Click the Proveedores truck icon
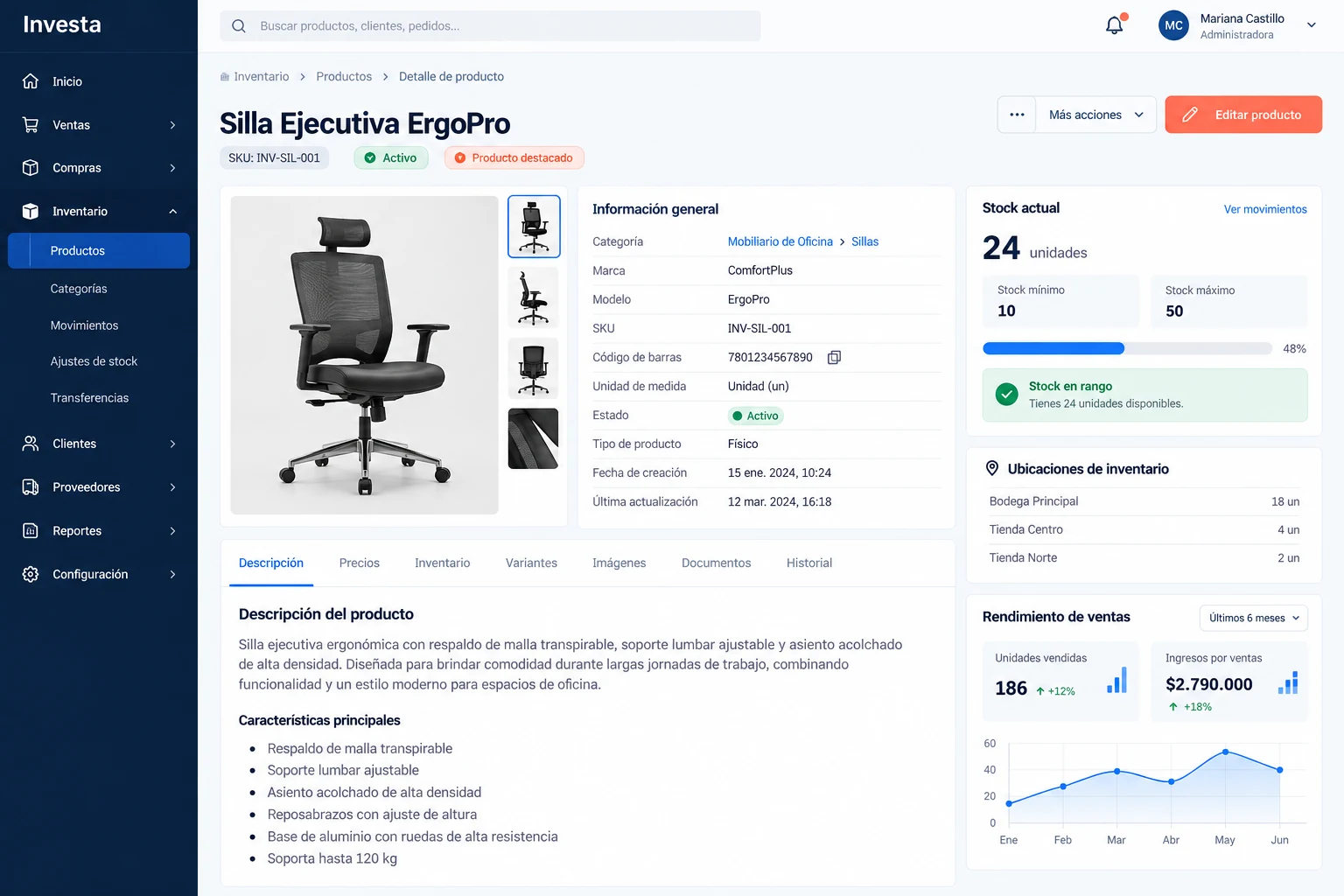The height and width of the screenshot is (896, 1344). pos(31,487)
